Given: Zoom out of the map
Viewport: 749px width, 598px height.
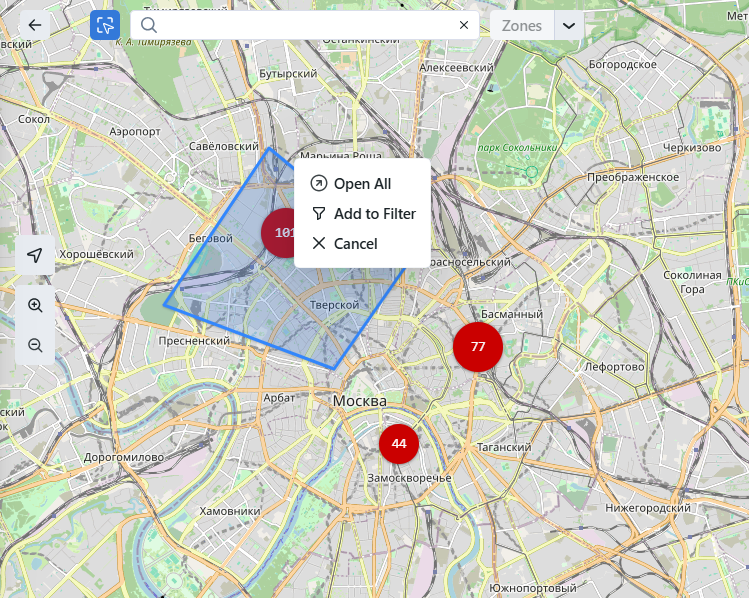Looking at the screenshot, I should pyautogui.click(x=35, y=345).
